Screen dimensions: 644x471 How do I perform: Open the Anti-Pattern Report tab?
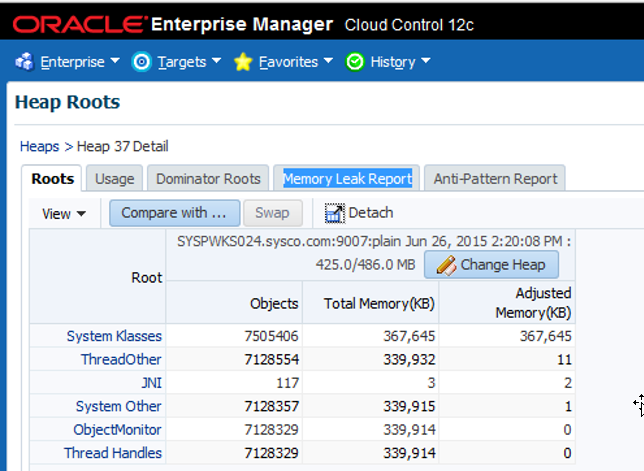495,179
